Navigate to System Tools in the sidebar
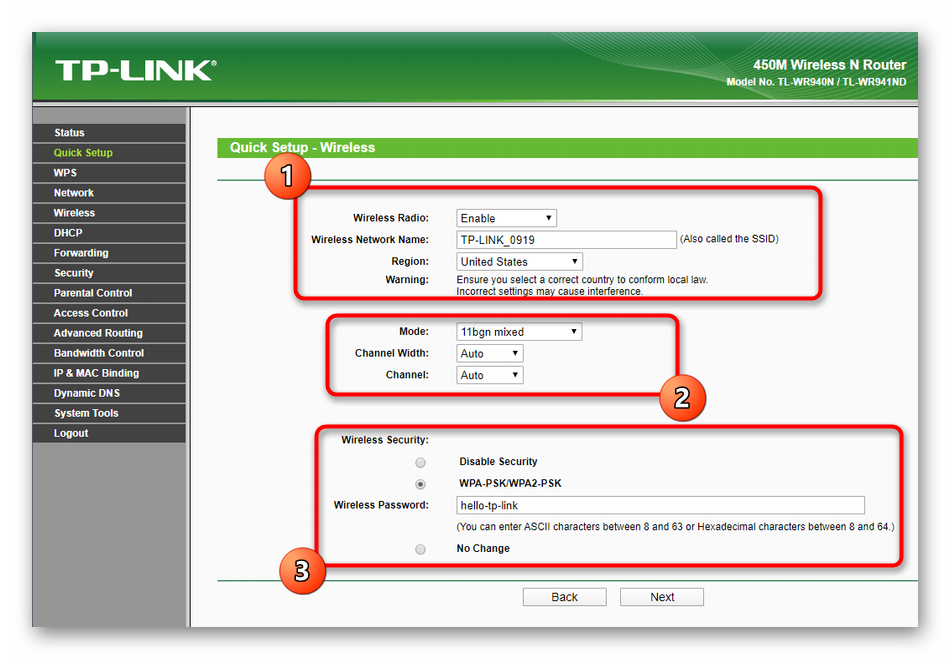The width and height of the screenshot is (950, 659). [86, 413]
